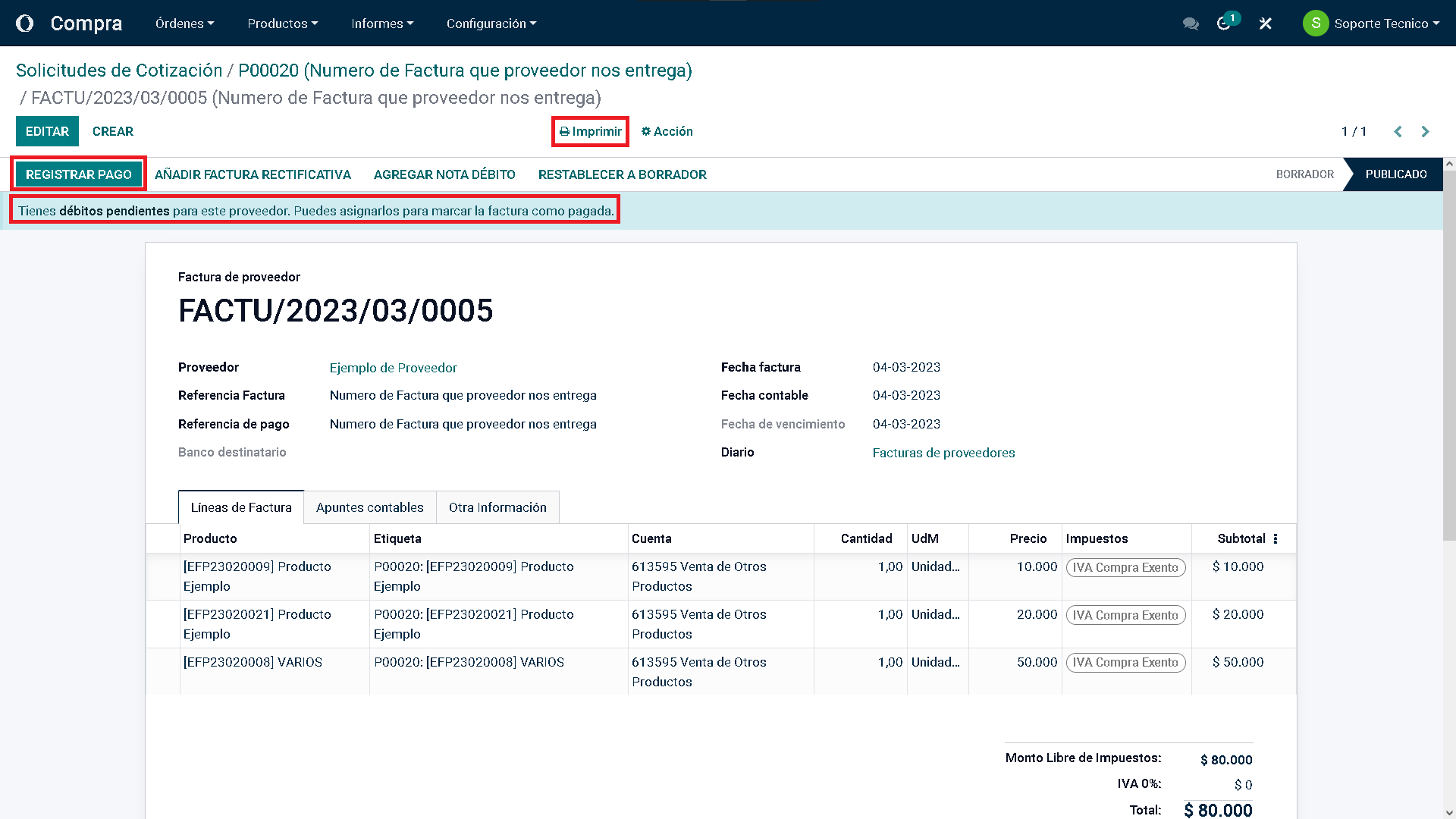
Task: Switch to the Apuntes contables tab
Action: [369, 507]
